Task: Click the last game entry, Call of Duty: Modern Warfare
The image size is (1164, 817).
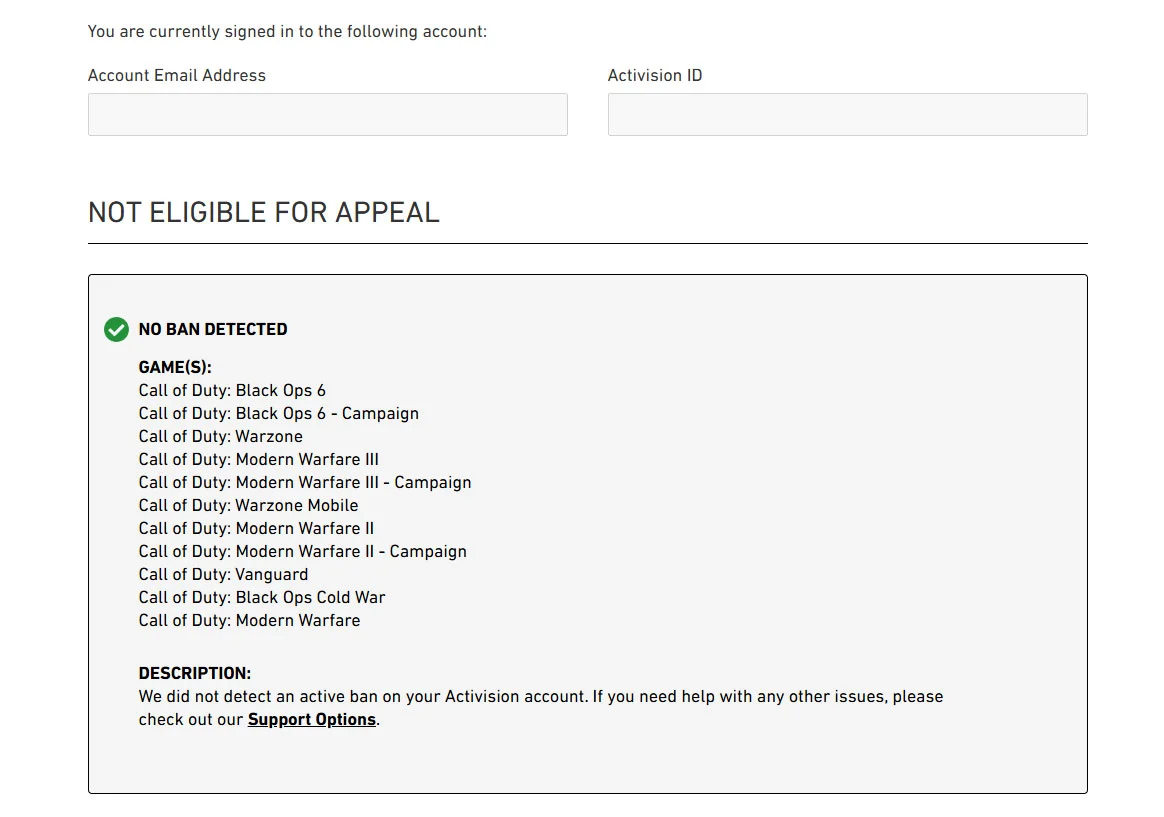Action: tap(249, 620)
